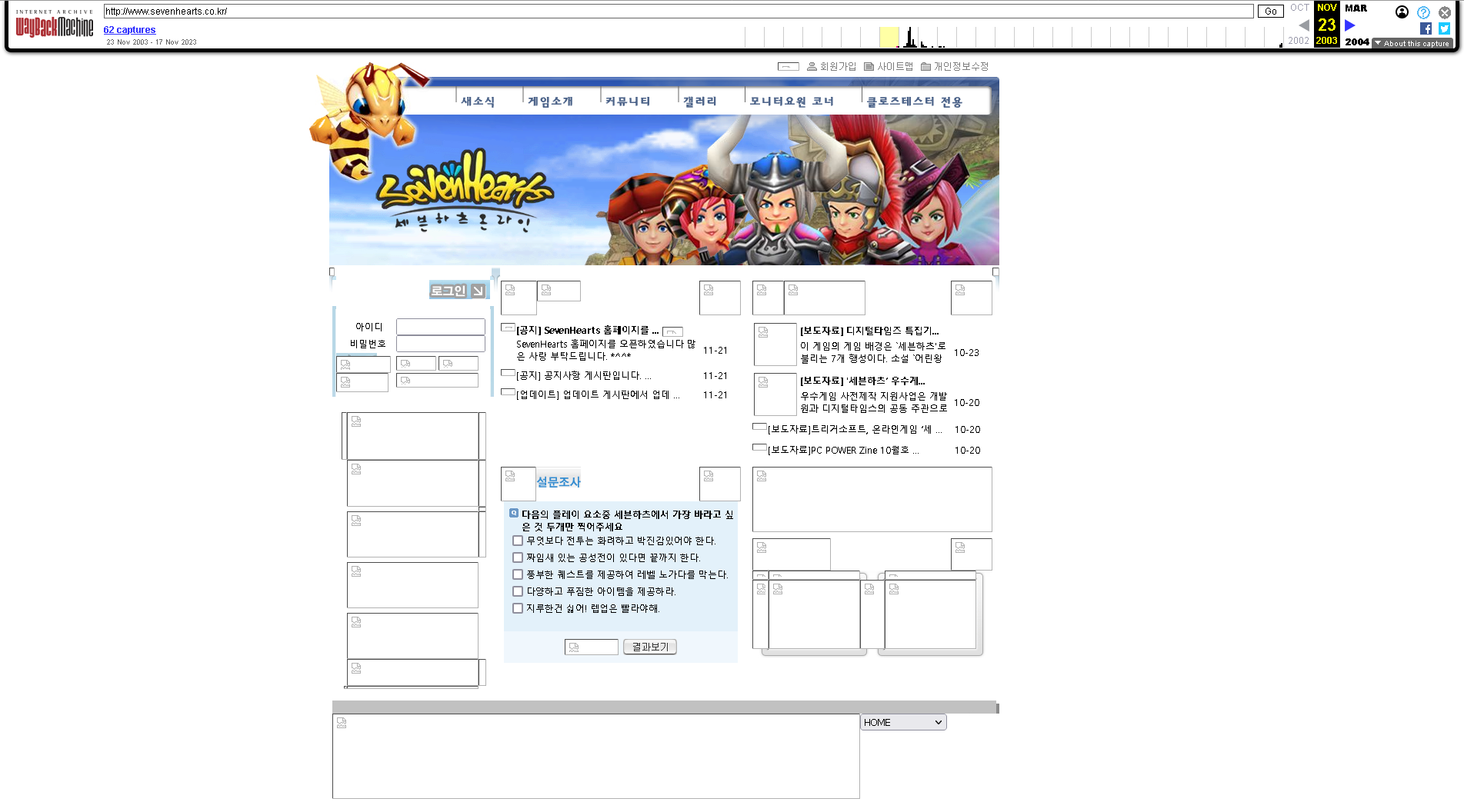This screenshot has height=812, width=1464.
Task: Click the 결과보기 survey results button
Action: click(x=650, y=647)
